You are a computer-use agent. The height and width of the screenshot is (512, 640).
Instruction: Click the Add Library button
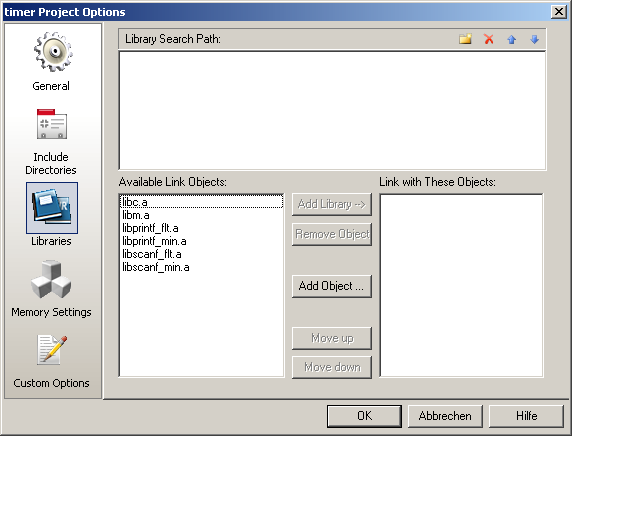332,204
